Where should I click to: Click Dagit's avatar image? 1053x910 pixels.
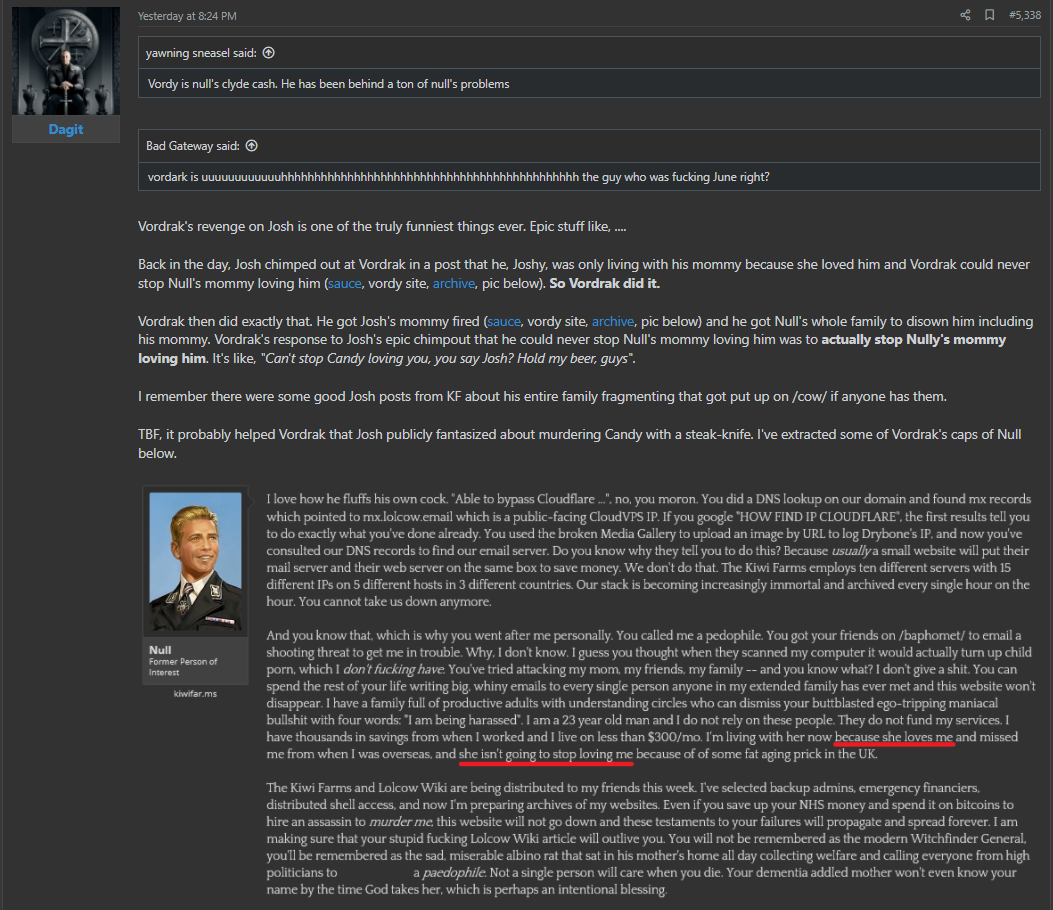click(x=66, y=61)
